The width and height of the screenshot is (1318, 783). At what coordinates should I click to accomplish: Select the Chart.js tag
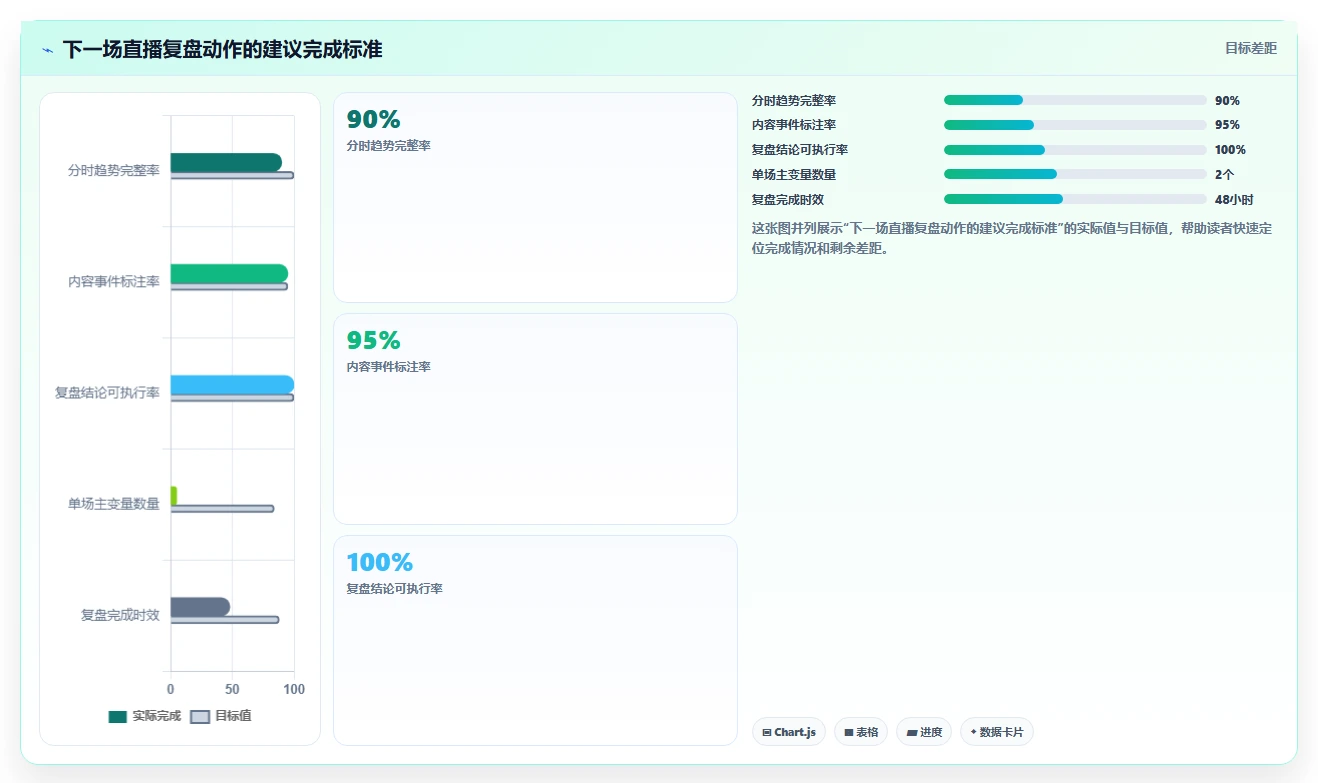click(x=789, y=732)
